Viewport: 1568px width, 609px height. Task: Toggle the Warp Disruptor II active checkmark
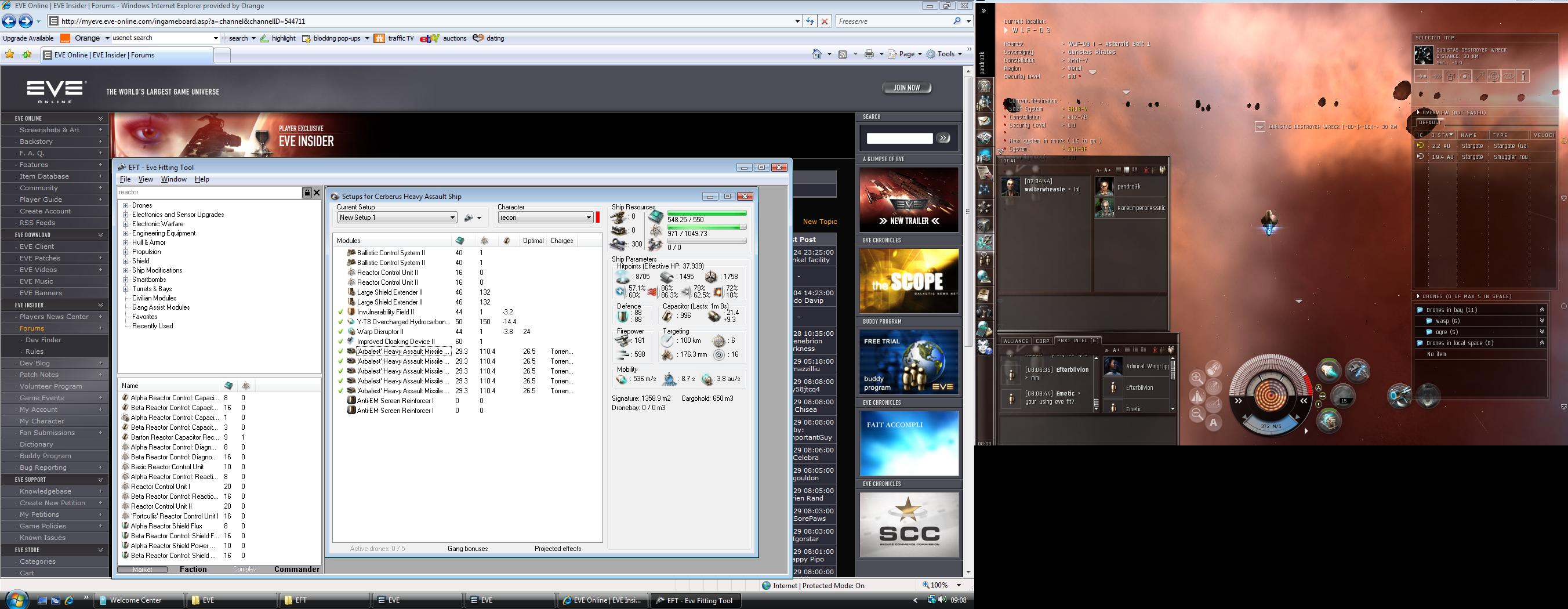pyautogui.click(x=341, y=332)
